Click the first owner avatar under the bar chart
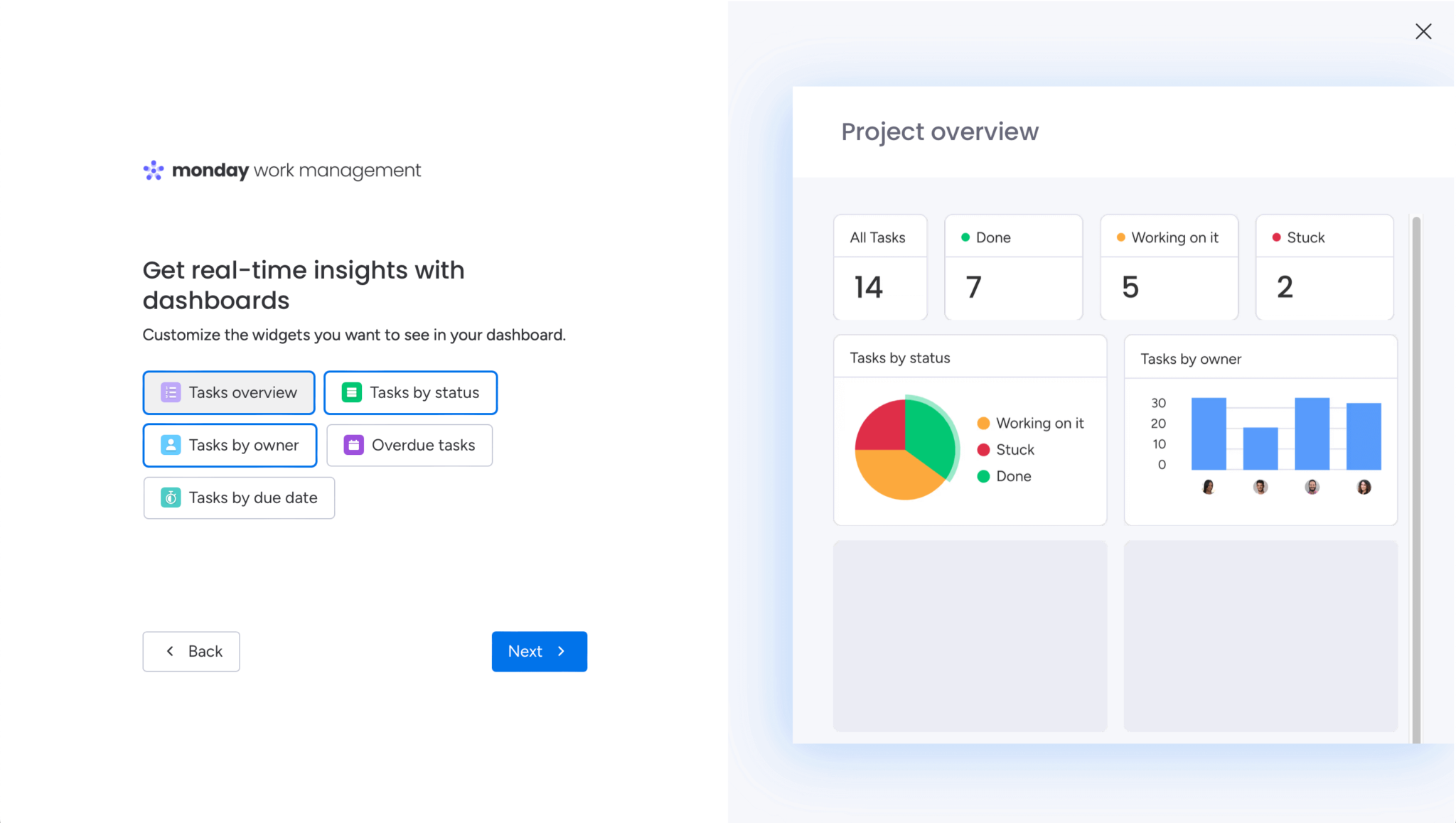The height and width of the screenshot is (823, 1456). click(x=1209, y=487)
